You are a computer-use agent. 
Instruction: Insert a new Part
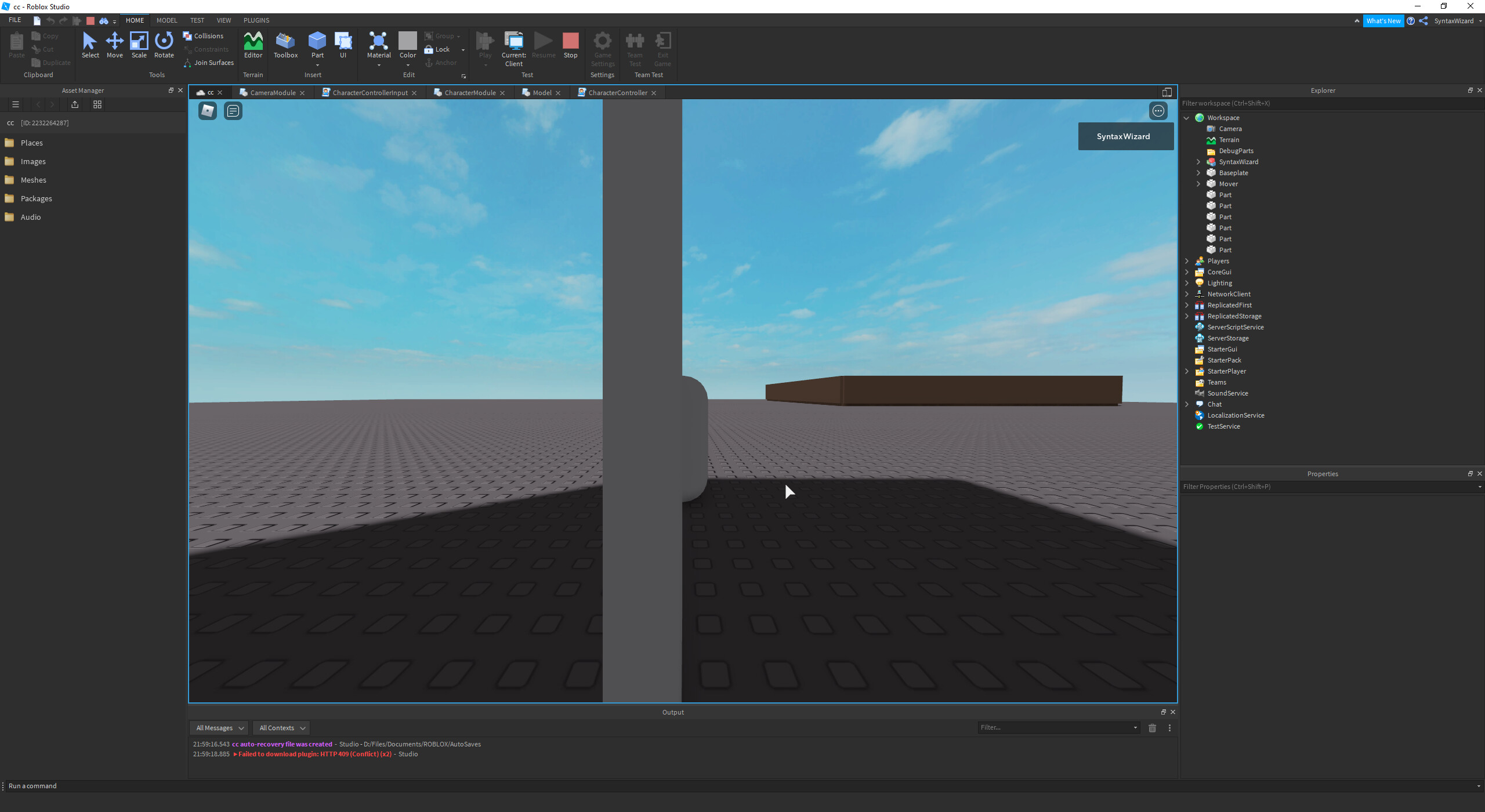(317, 42)
